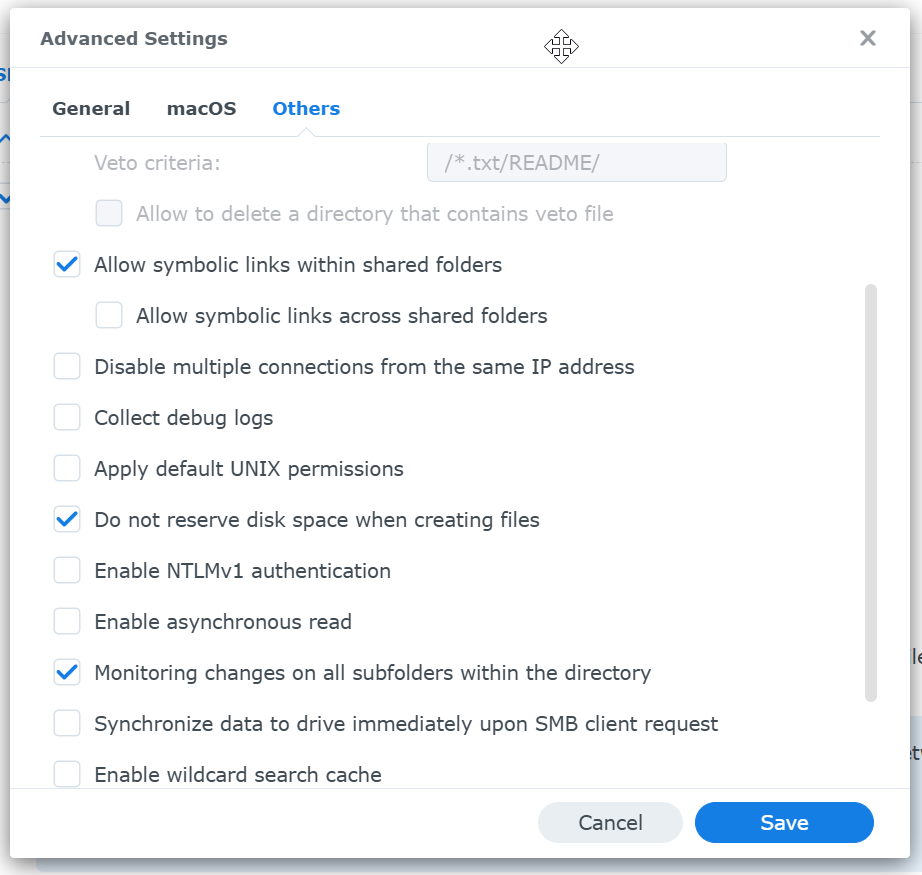Screen dimensions: 922x875
Task: Uncheck Allow symbolic links within shared folders
Action: click(67, 265)
